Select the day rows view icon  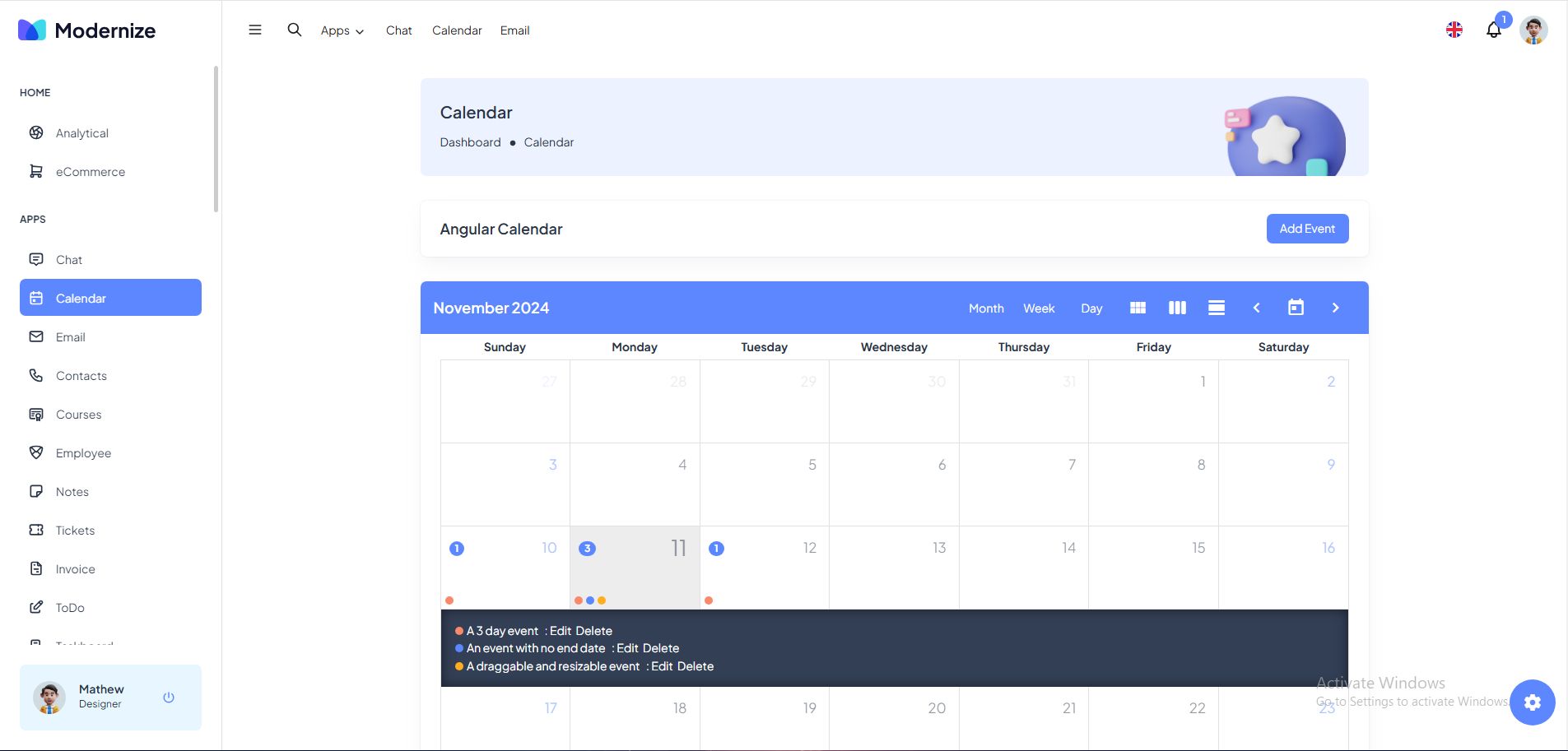point(1217,308)
